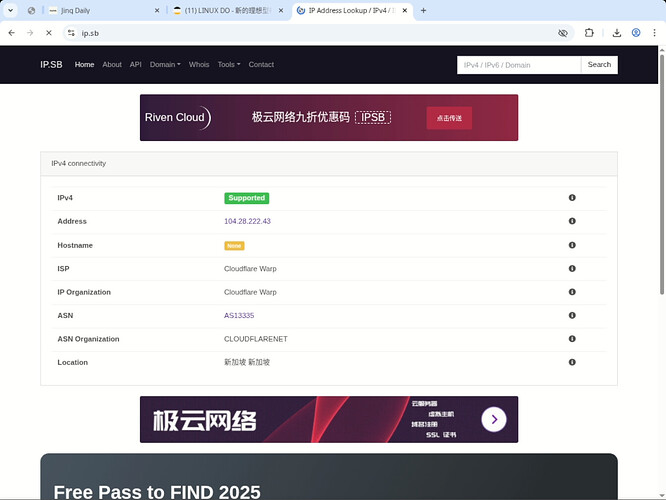Image resolution: width=666 pixels, height=500 pixels.
Task: Open a new tab with the plus button
Action: (x=423, y=11)
